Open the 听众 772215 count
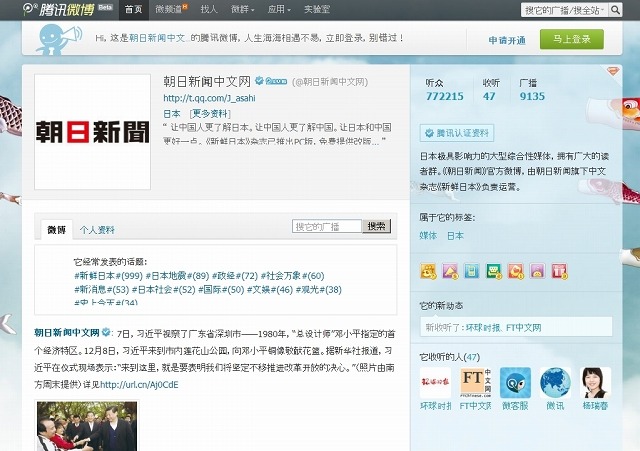 pos(444,90)
